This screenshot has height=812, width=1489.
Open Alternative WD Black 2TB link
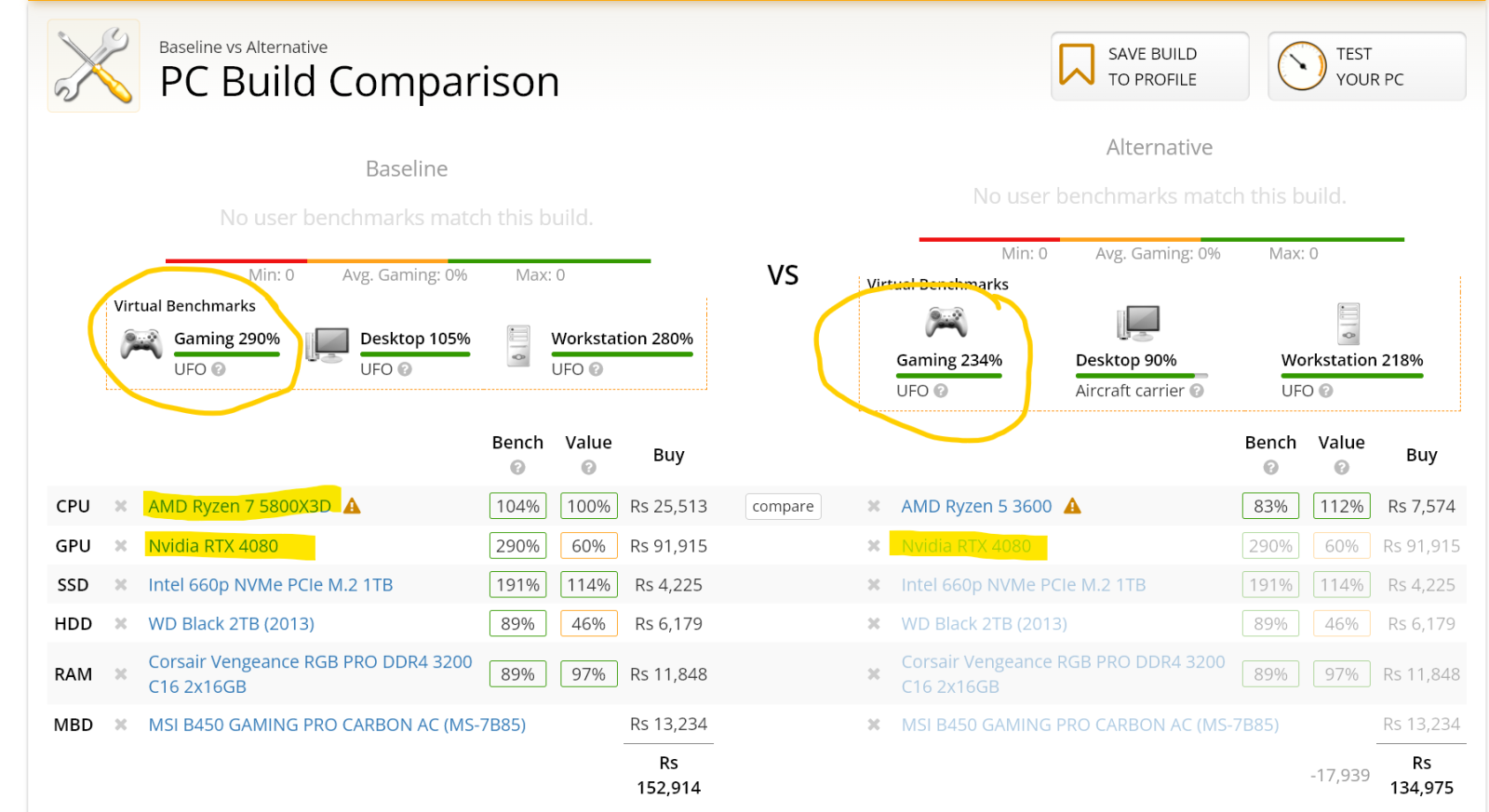tap(984, 624)
